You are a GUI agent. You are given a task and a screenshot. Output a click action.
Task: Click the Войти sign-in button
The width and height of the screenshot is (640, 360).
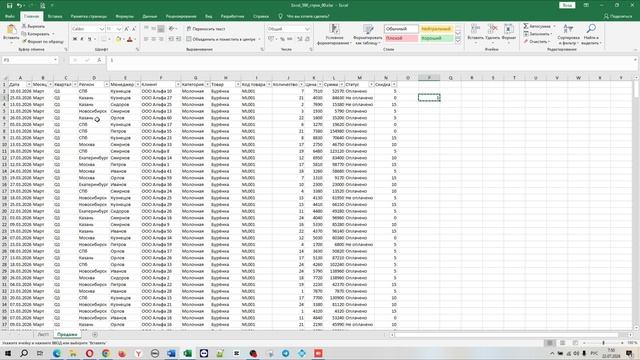(567, 5)
